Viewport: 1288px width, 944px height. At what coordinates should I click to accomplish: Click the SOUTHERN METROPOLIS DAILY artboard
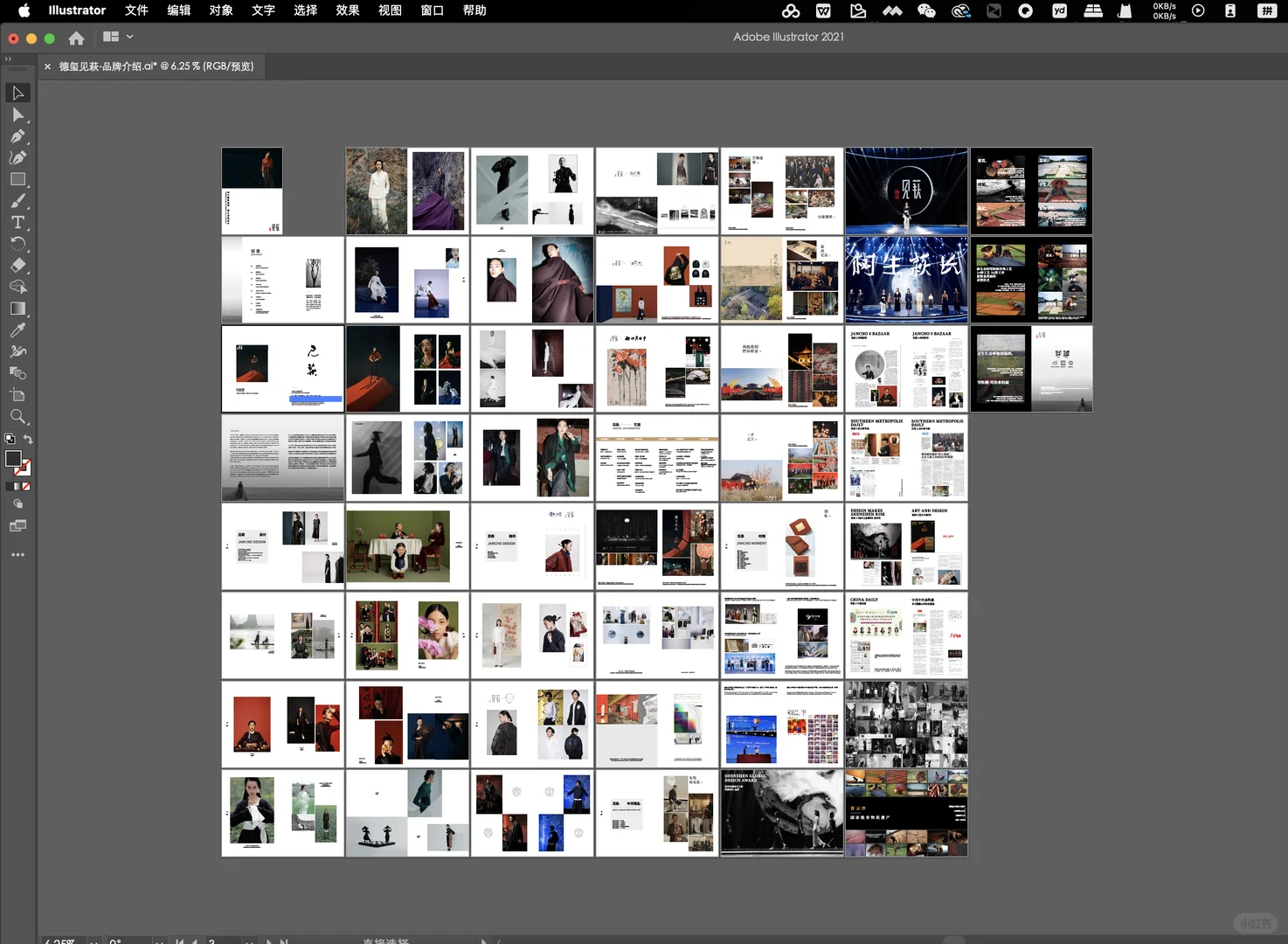tap(906, 457)
